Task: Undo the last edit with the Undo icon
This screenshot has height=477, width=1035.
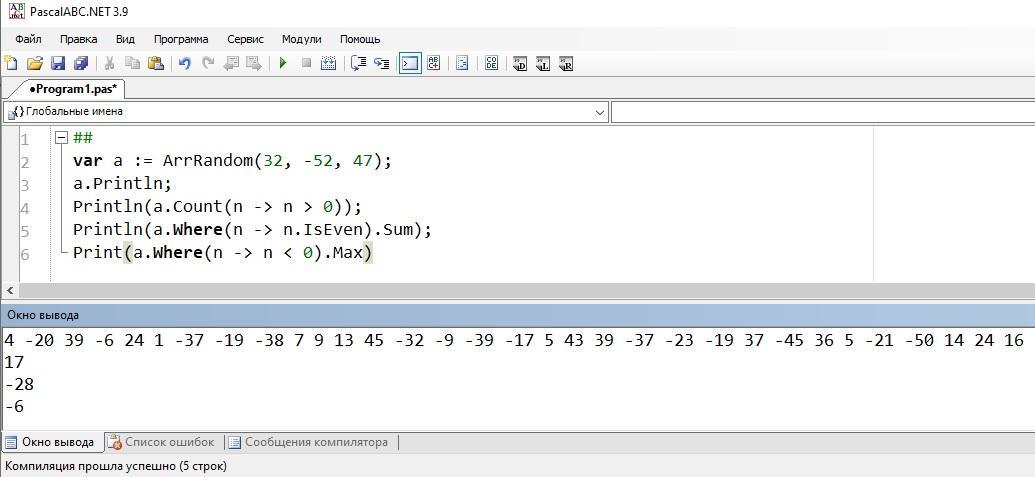Action: tap(185, 63)
